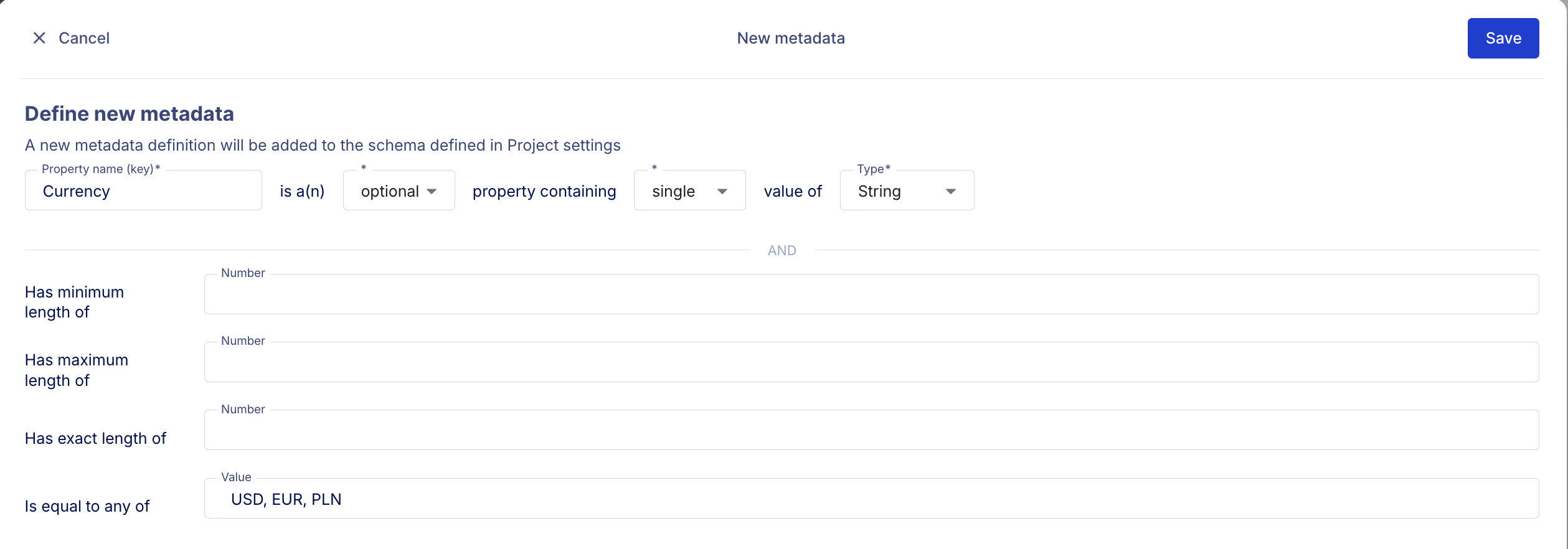Click the Has minimum length of label
1568x549 pixels.
pyautogui.click(x=74, y=302)
